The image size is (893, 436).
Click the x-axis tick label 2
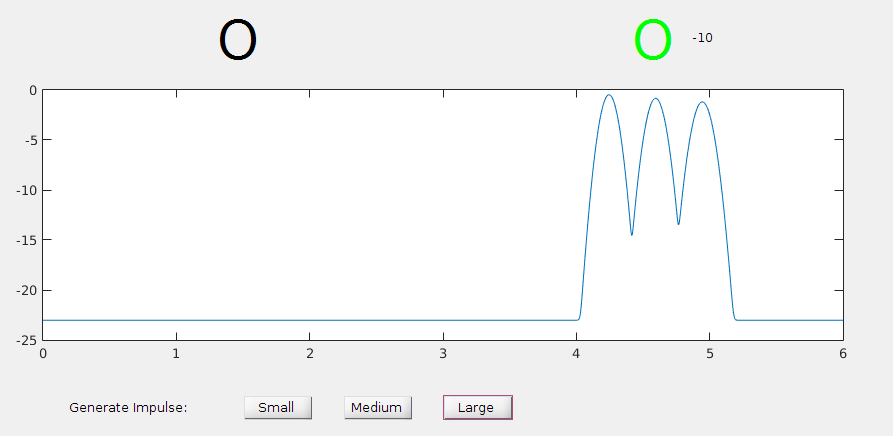[x=309, y=353]
